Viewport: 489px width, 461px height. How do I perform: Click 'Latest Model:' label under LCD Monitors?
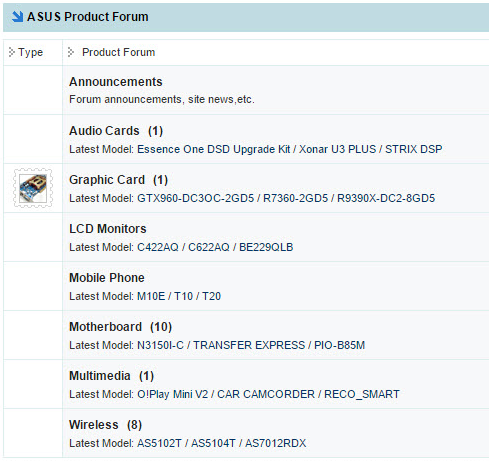coord(101,247)
